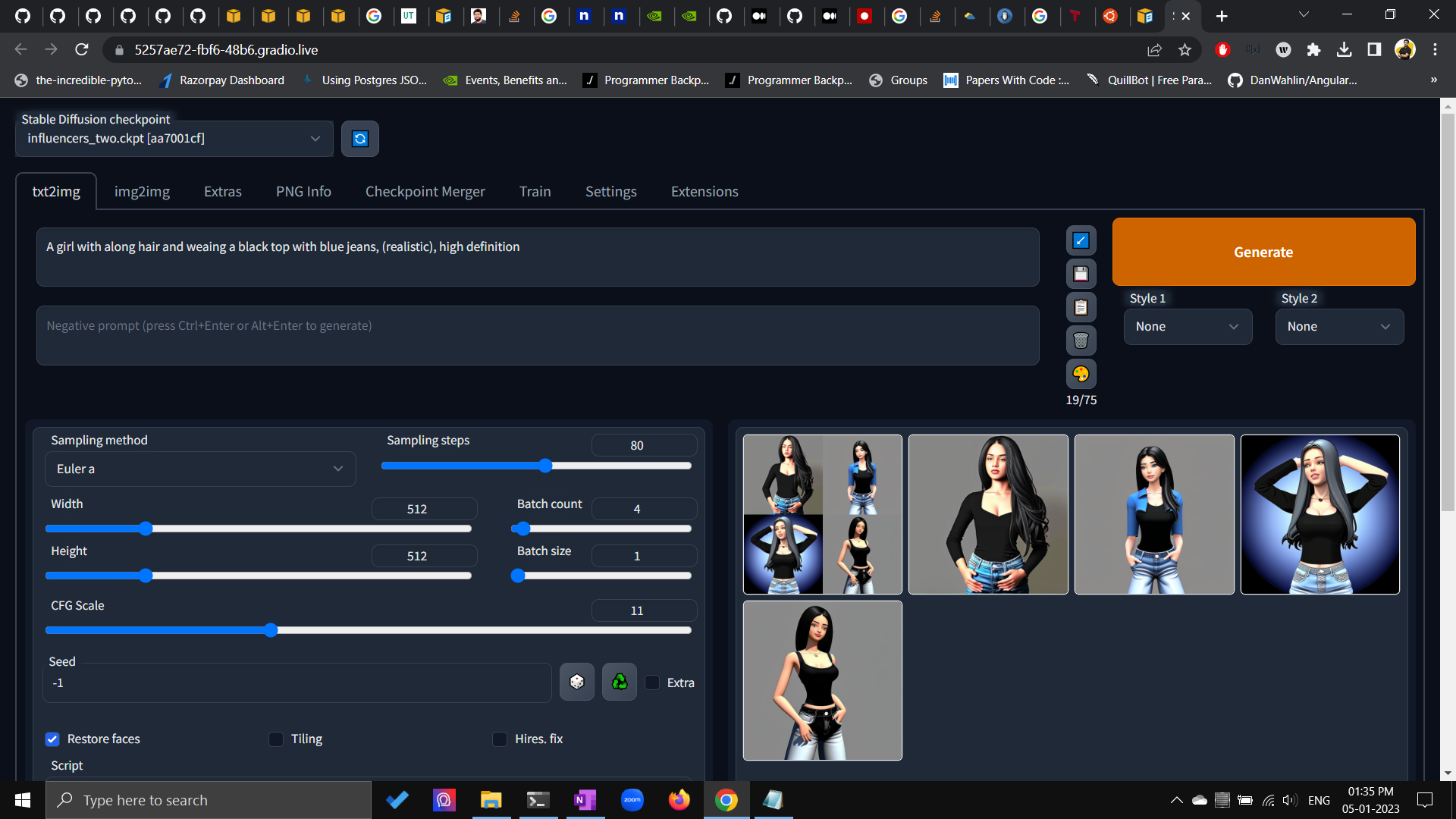Screen dimensions: 1456x819
Task: Reload the page in Chrome
Action: 82,49
